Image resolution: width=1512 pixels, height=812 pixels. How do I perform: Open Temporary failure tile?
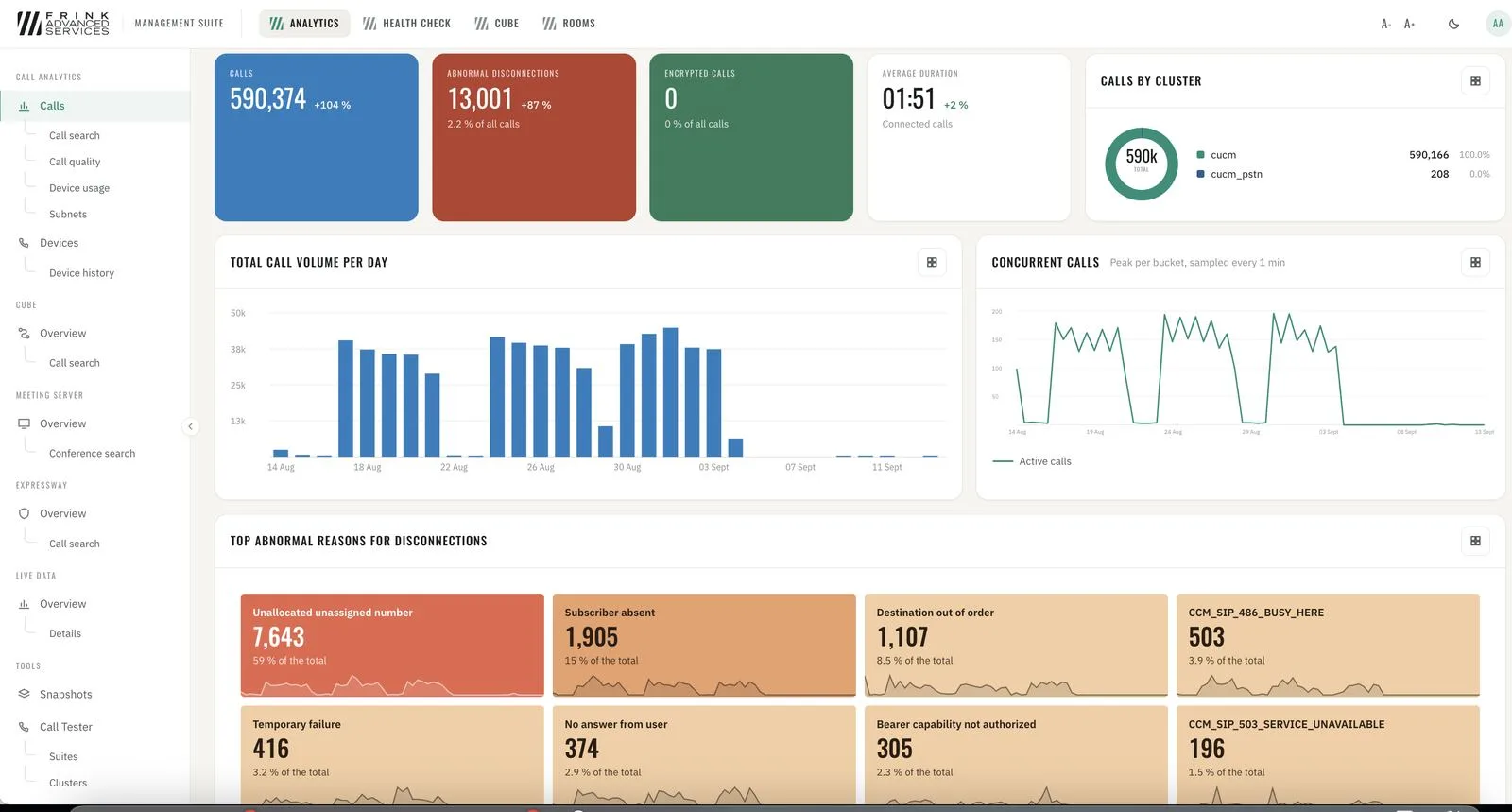point(392,755)
